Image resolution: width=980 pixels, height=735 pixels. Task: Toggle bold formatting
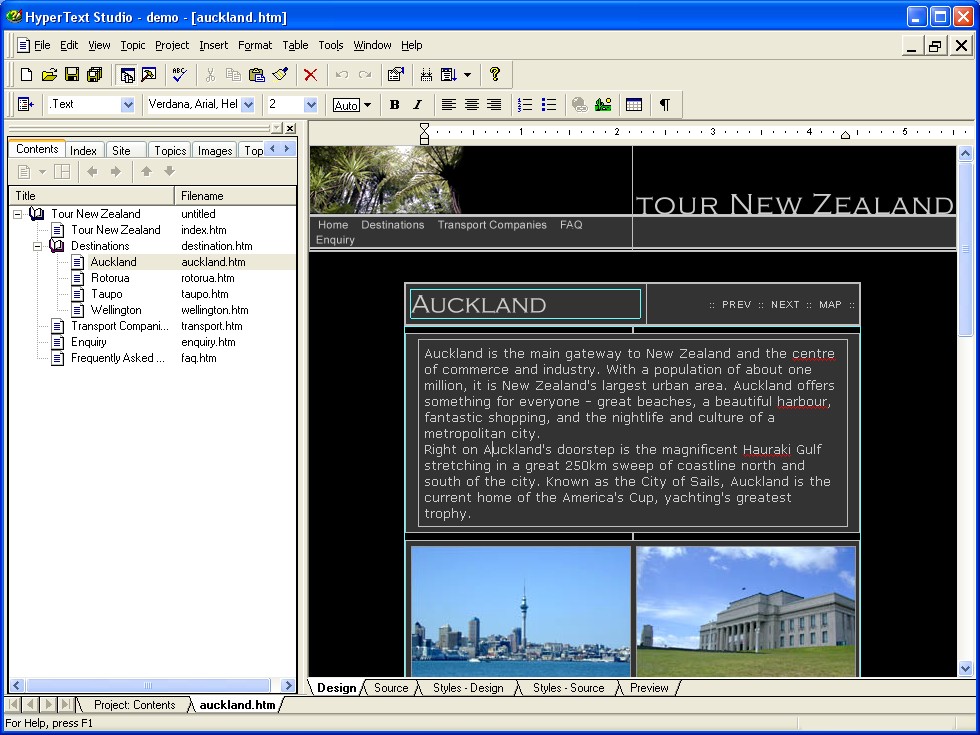point(394,104)
